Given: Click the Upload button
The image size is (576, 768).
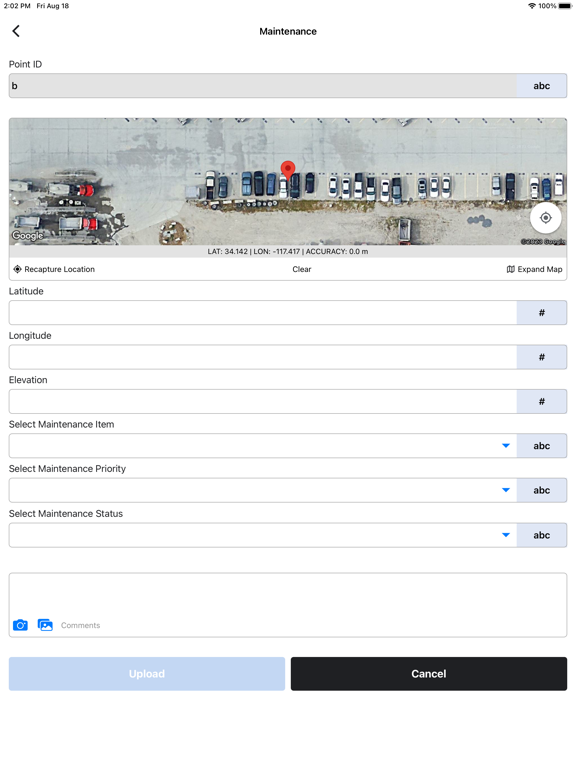Looking at the screenshot, I should [x=147, y=674].
